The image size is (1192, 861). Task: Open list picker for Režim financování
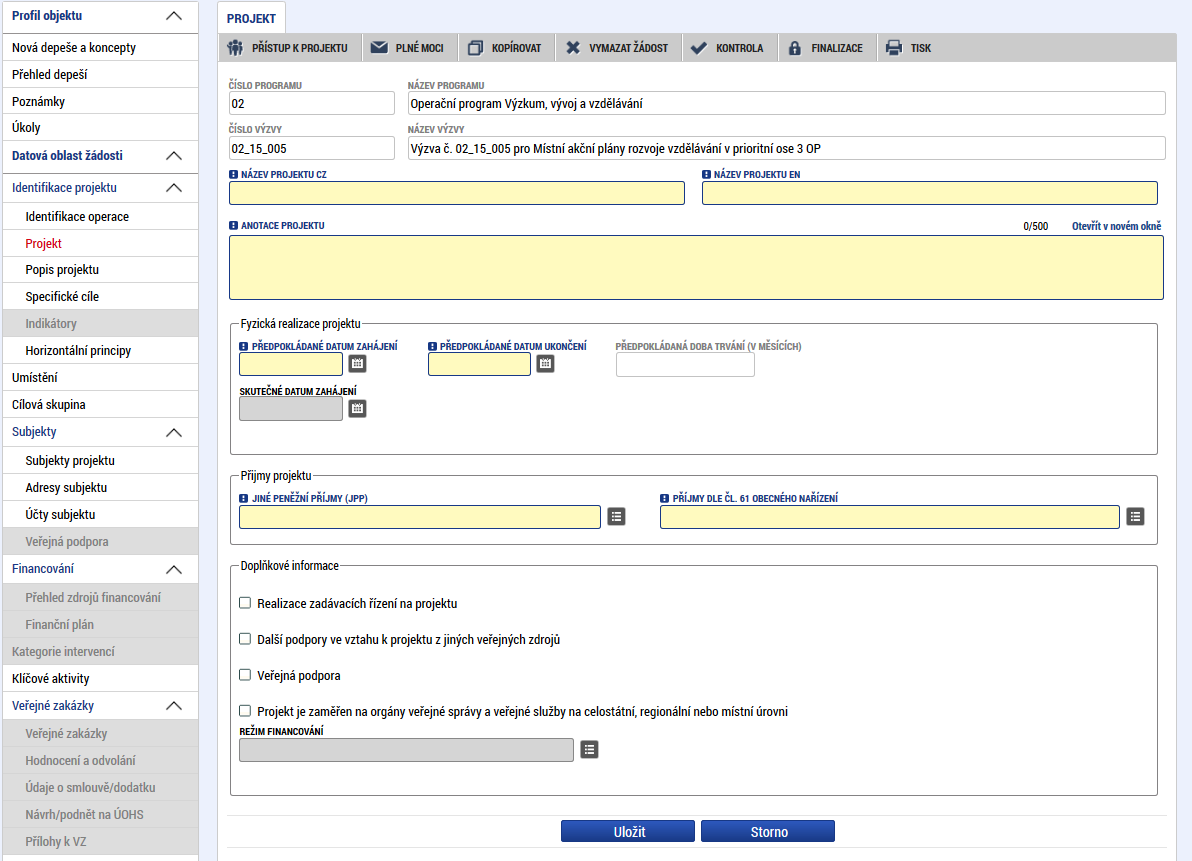click(589, 749)
